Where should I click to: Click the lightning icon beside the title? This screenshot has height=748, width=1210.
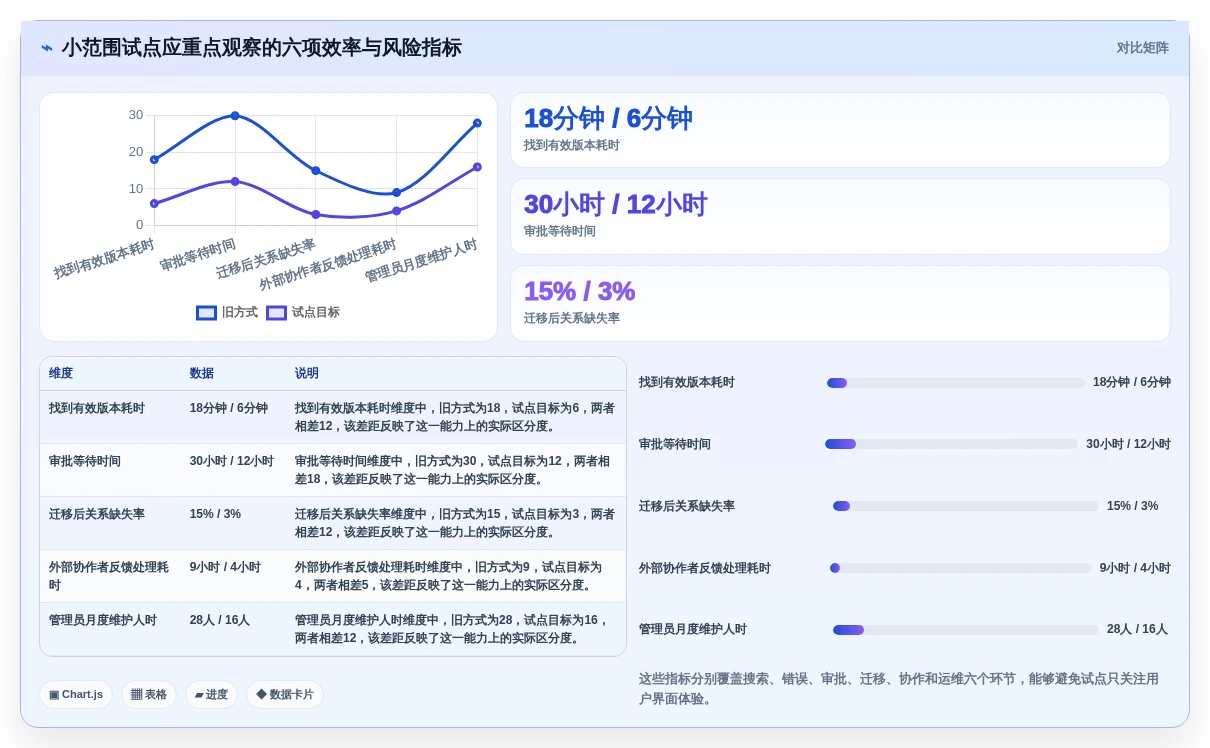click(47, 48)
